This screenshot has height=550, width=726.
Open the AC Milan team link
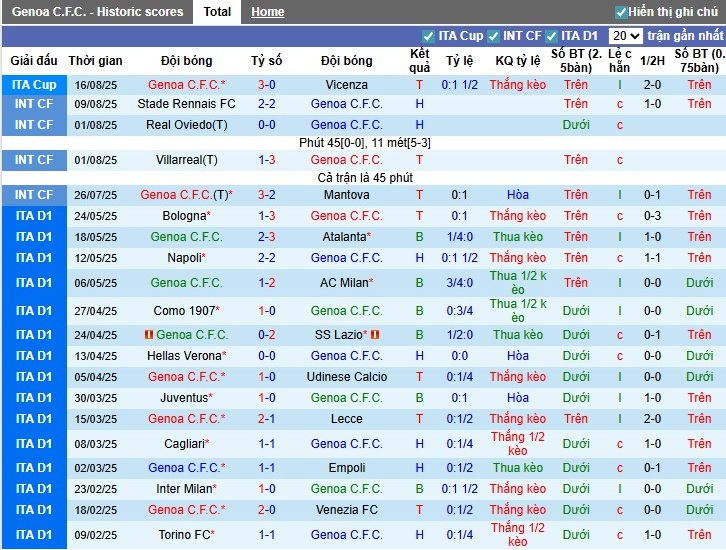[x=345, y=283]
